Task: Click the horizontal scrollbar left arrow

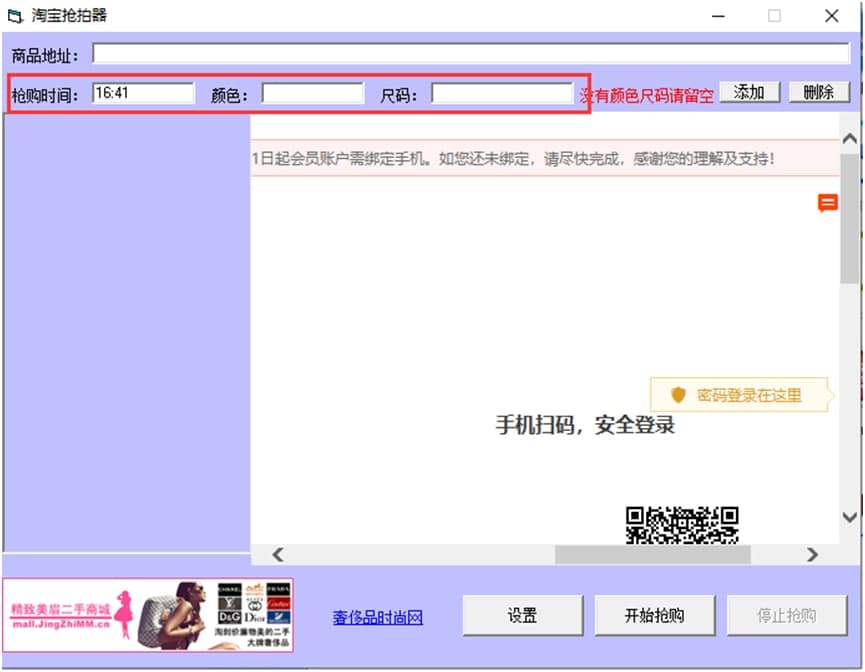Action: [x=278, y=554]
